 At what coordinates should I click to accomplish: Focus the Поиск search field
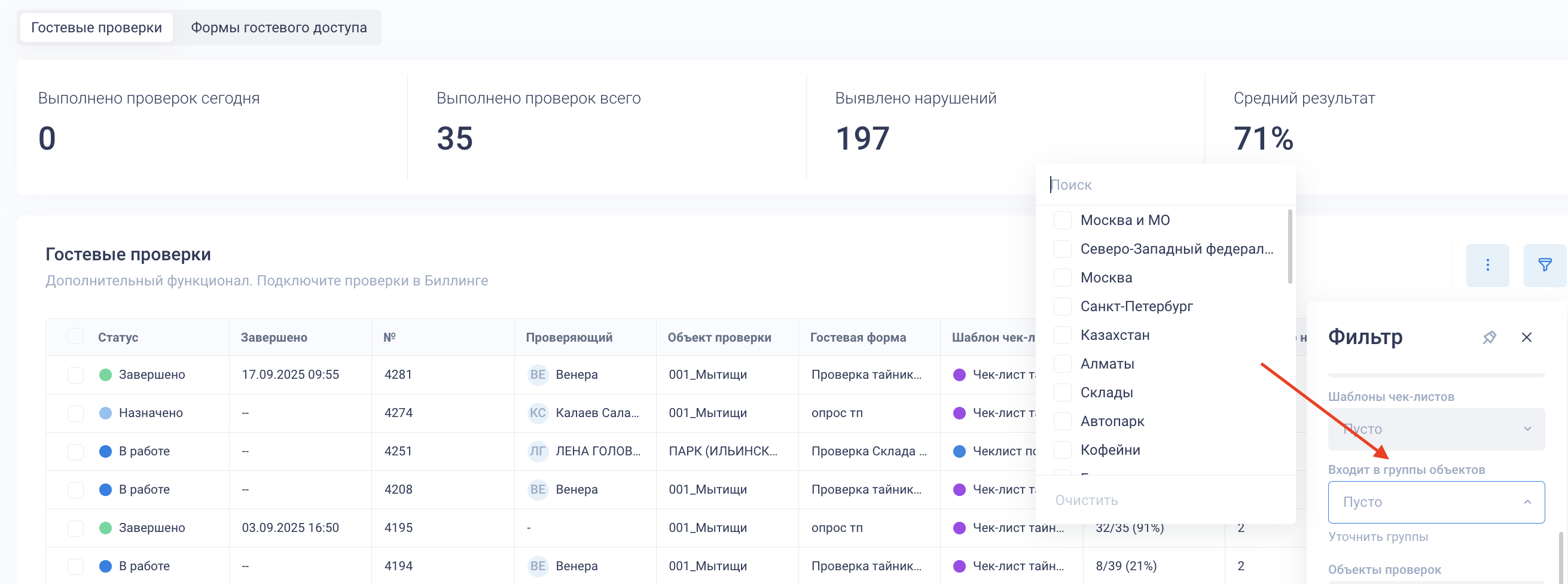coord(1163,184)
